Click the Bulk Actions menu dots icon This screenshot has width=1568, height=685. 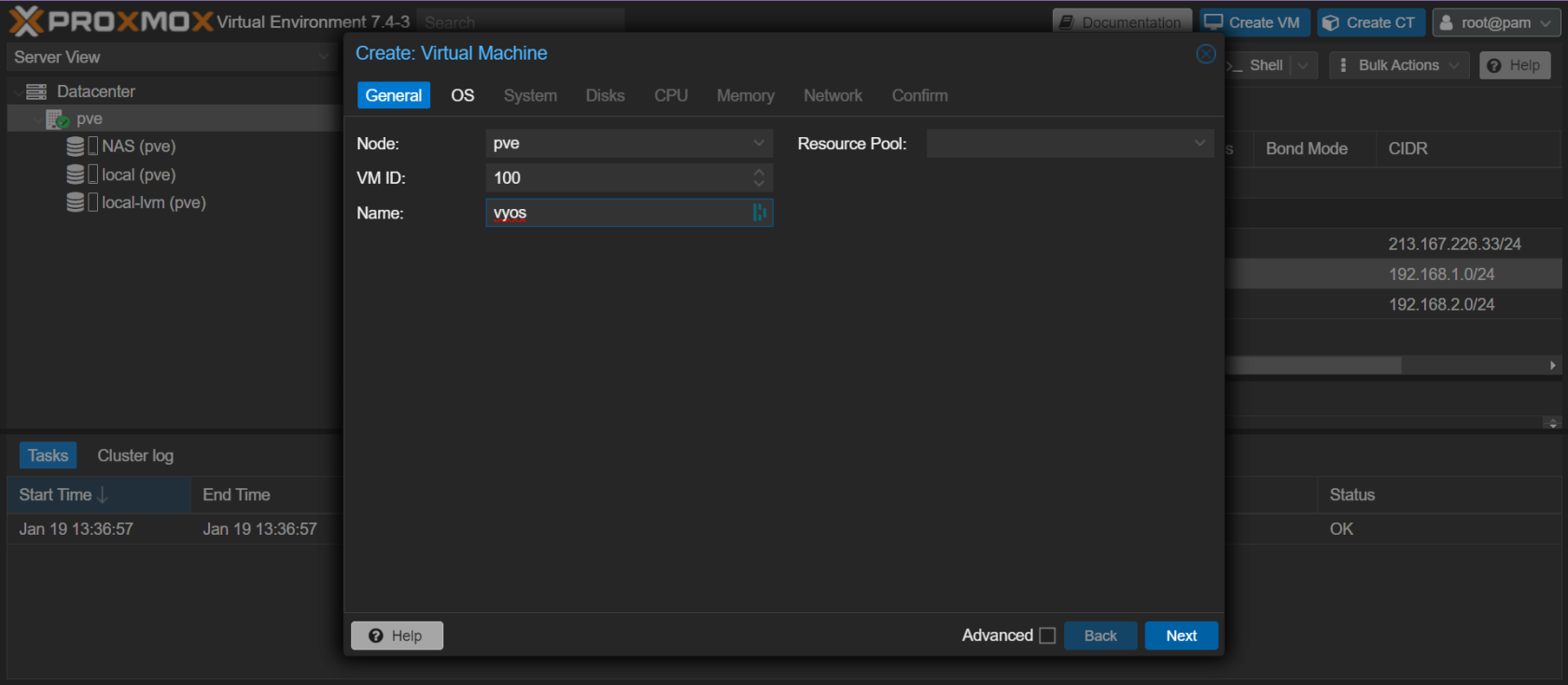(x=1343, y=65)
